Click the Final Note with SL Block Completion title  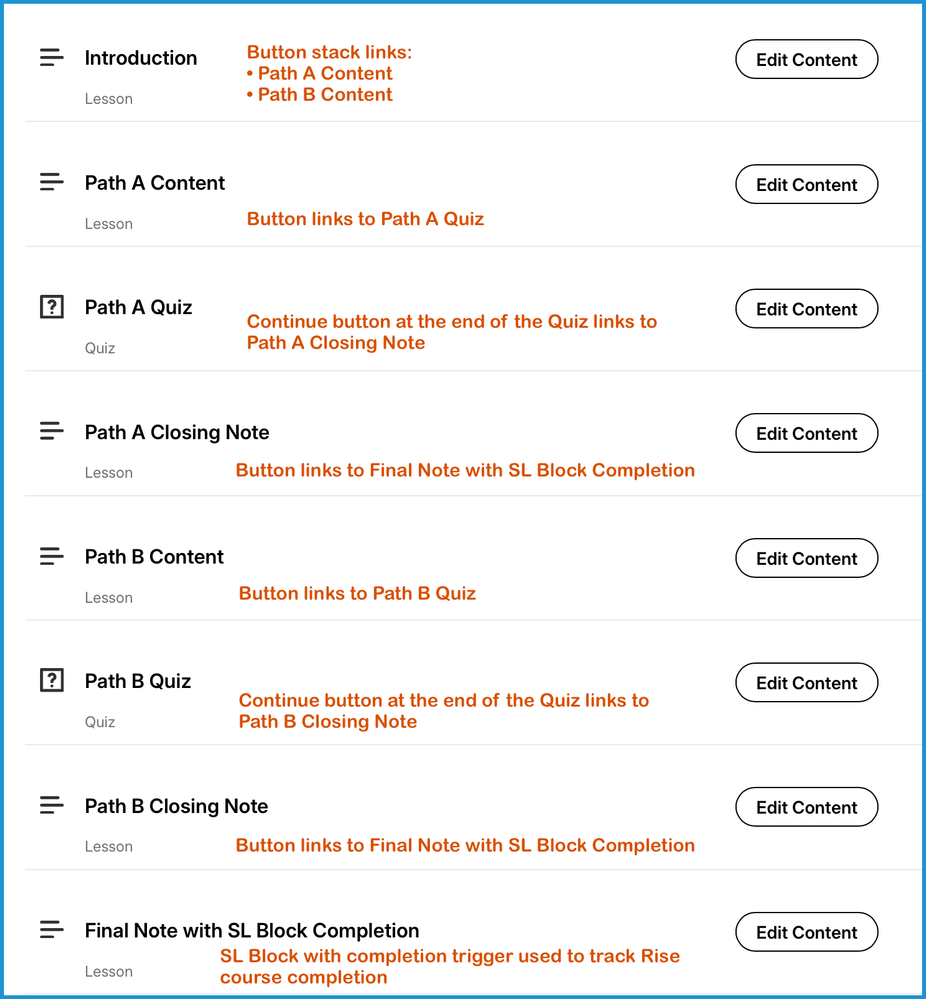[252, 931]
